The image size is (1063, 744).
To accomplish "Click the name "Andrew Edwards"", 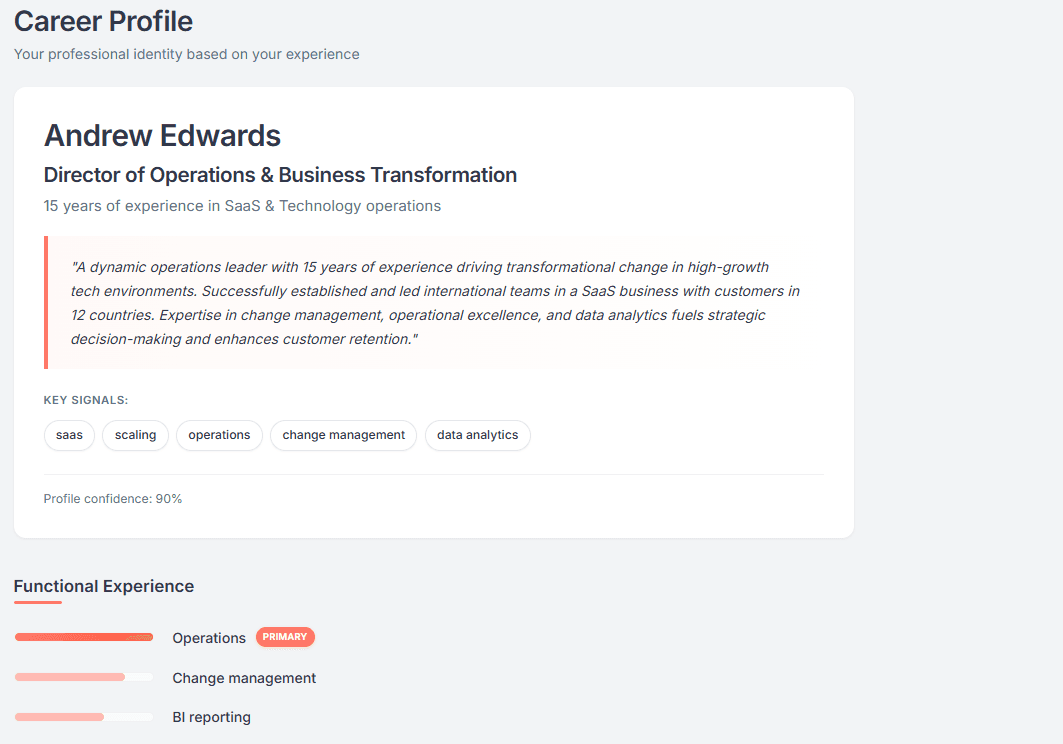I will 162,135.
